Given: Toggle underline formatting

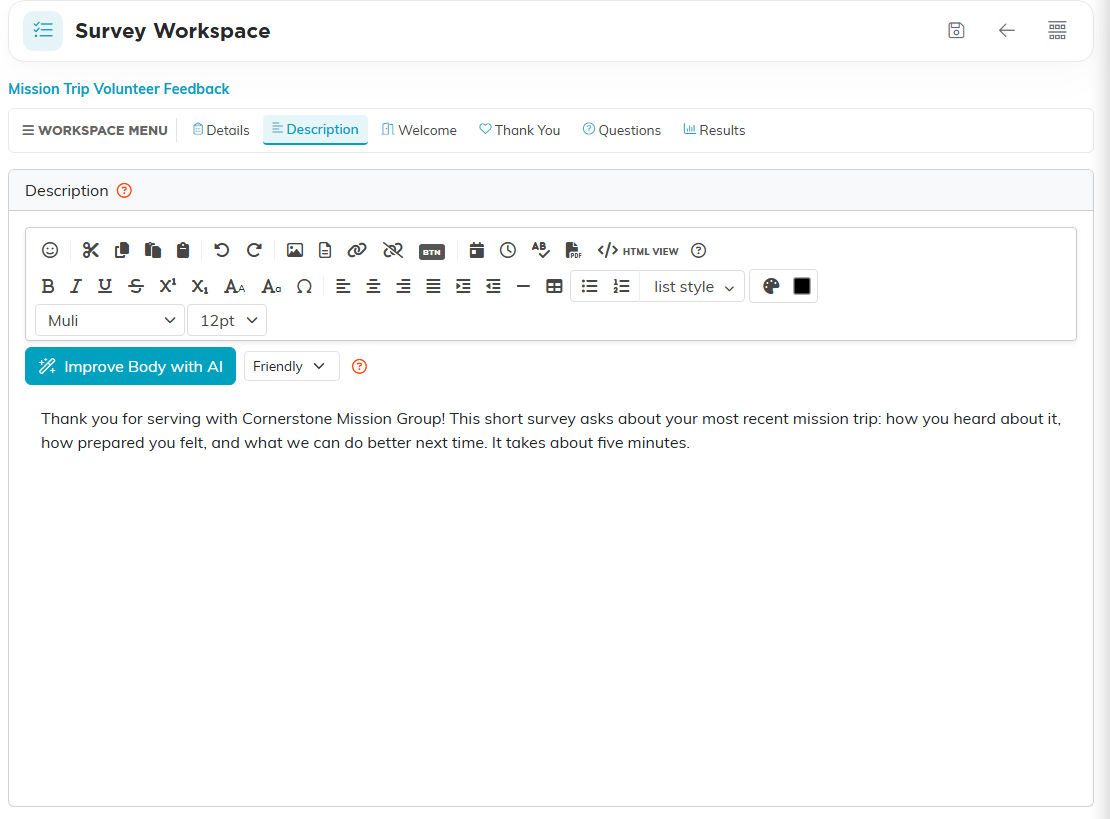Looking at the screenshot, I should click(105, 286).
